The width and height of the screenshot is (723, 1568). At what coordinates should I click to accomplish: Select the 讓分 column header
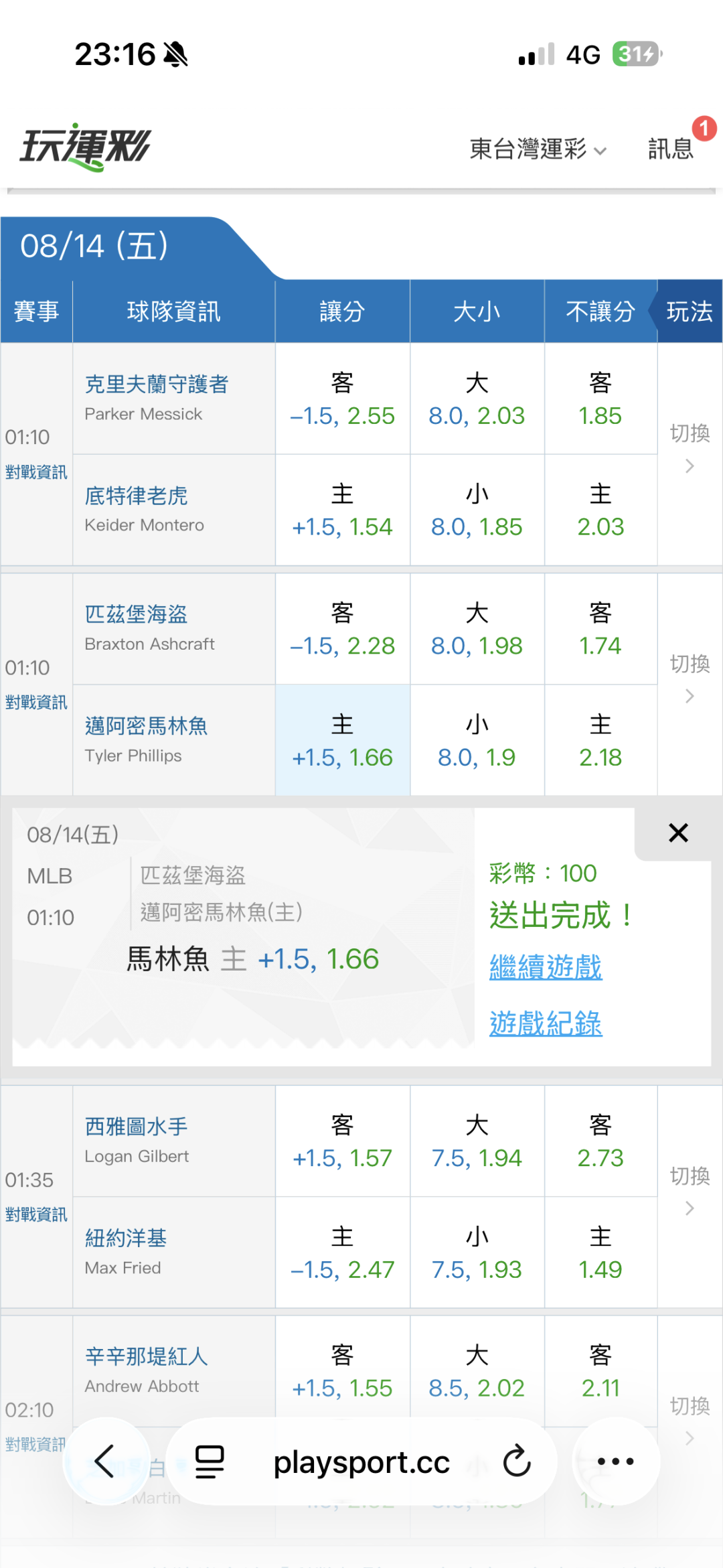(342, 311)
